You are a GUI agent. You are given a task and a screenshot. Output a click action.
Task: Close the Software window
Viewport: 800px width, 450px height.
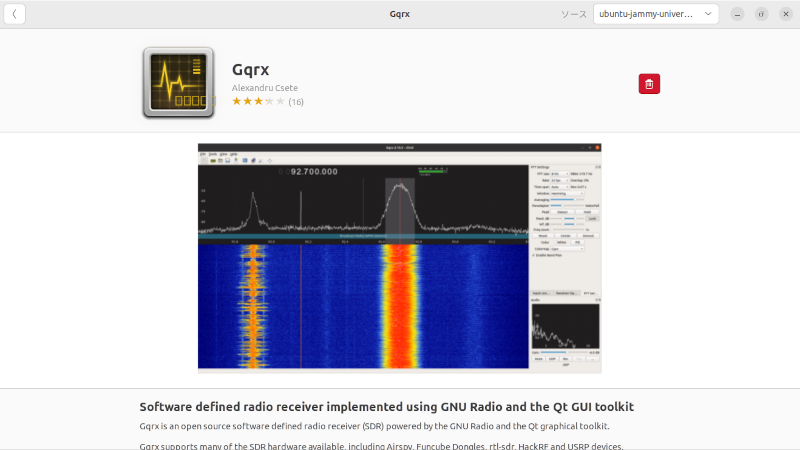[x=786, y=14]
